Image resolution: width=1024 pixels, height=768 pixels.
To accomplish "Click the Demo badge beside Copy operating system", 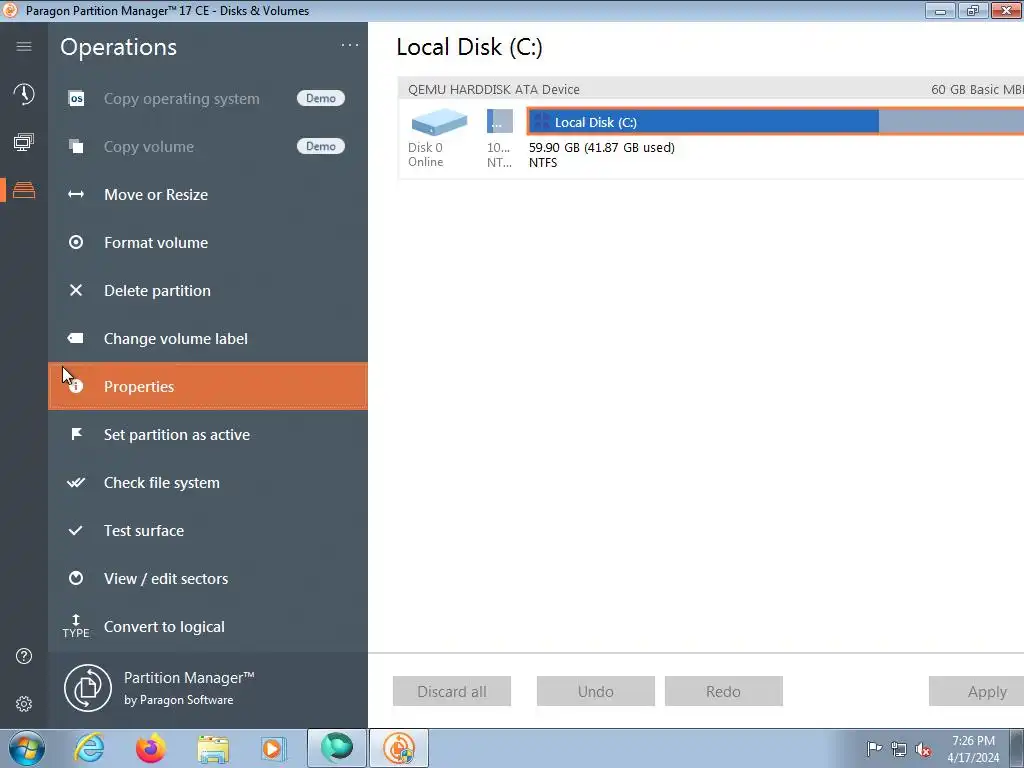I will (321, 98).
